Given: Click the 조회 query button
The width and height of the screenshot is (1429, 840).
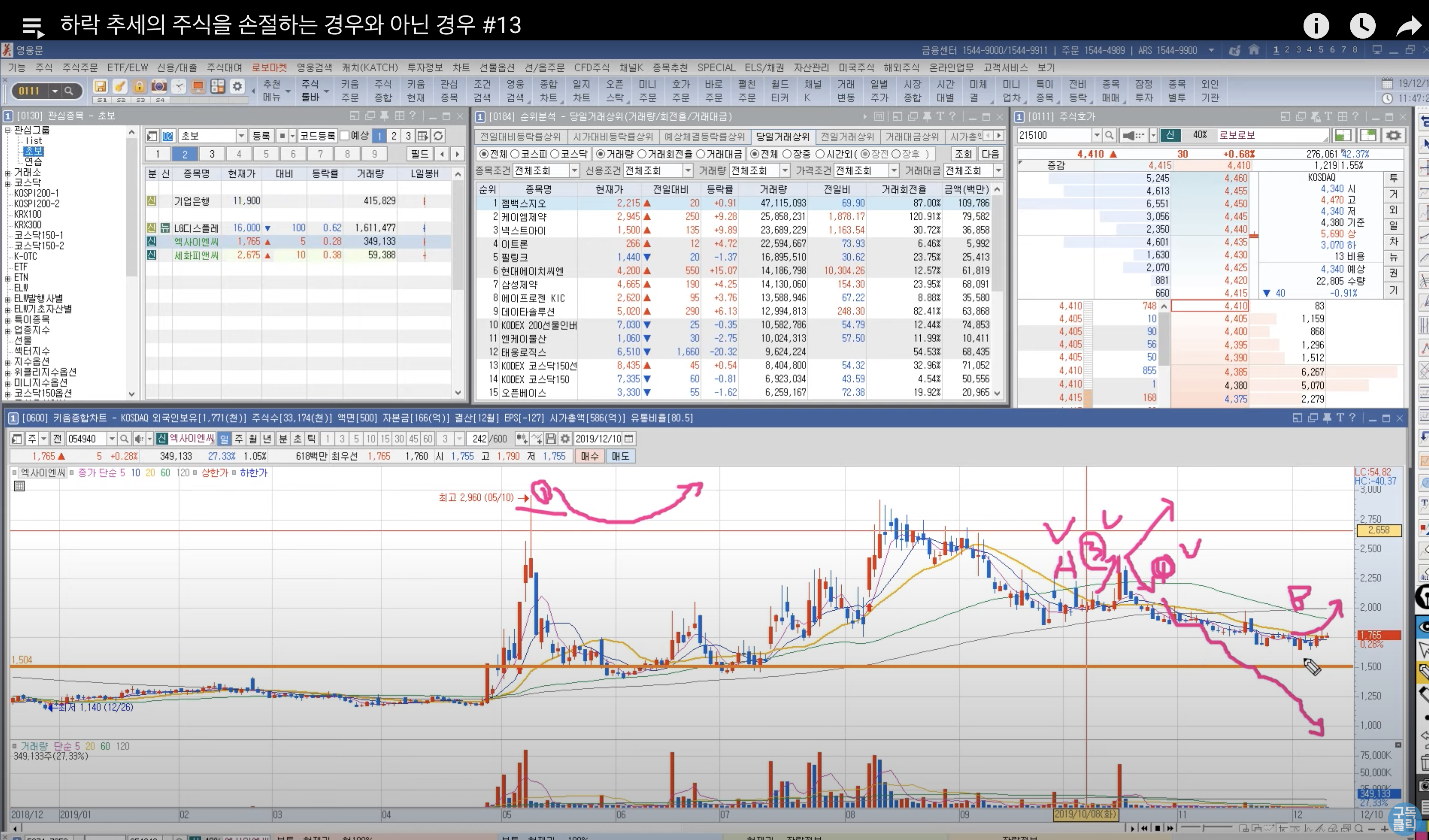Looking at the screenshot, I should [x=963, y=154].
